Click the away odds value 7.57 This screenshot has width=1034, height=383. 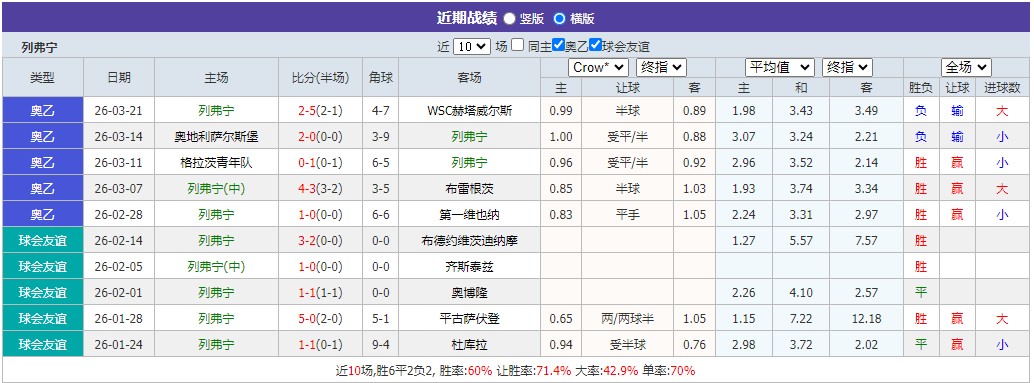click(x=866, y=241)
